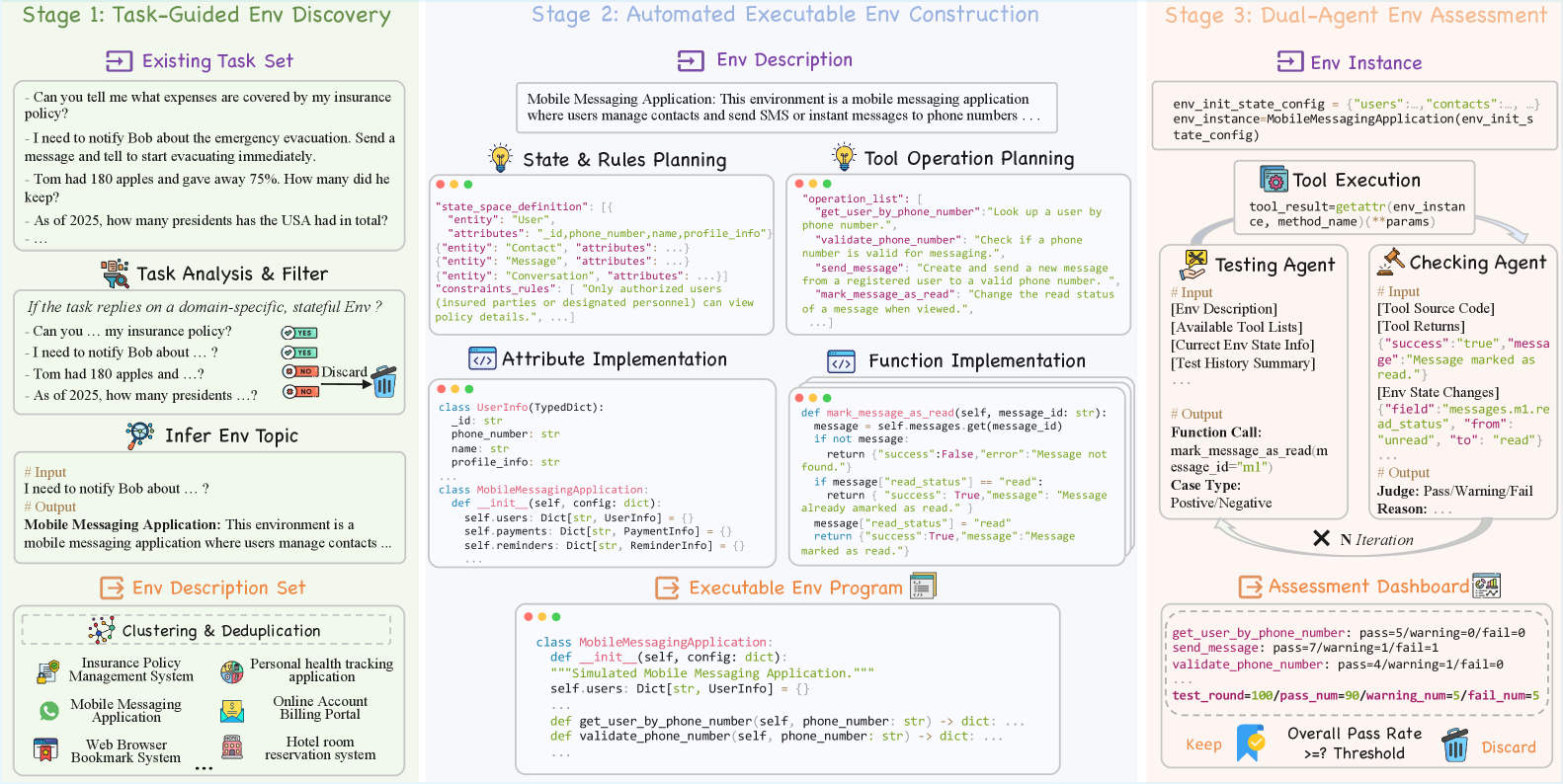Screen dimensions: 1563x784
Task: Click the orange Discard label in Stage 3
Action: pyautogui.click(x=1509, y=747)
